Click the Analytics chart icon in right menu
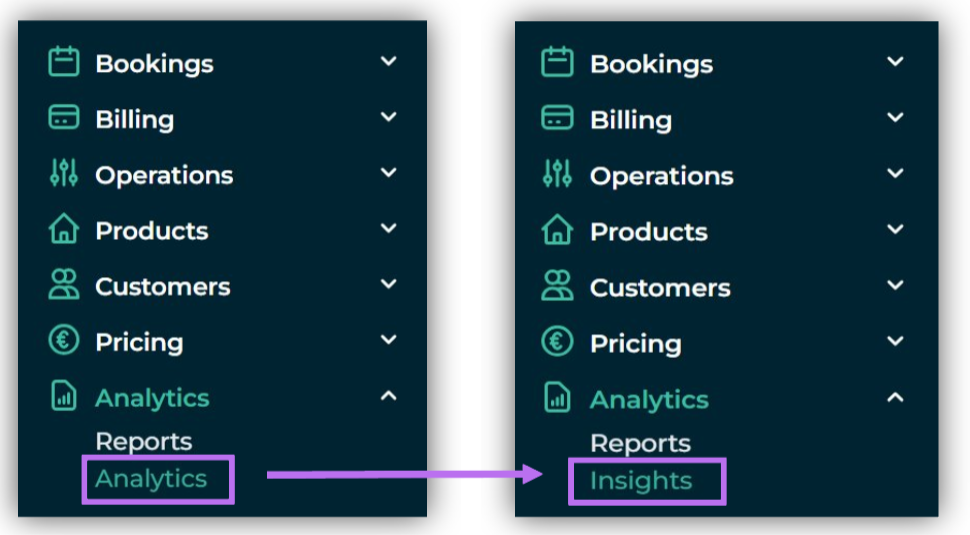 [x=557, y=397]
